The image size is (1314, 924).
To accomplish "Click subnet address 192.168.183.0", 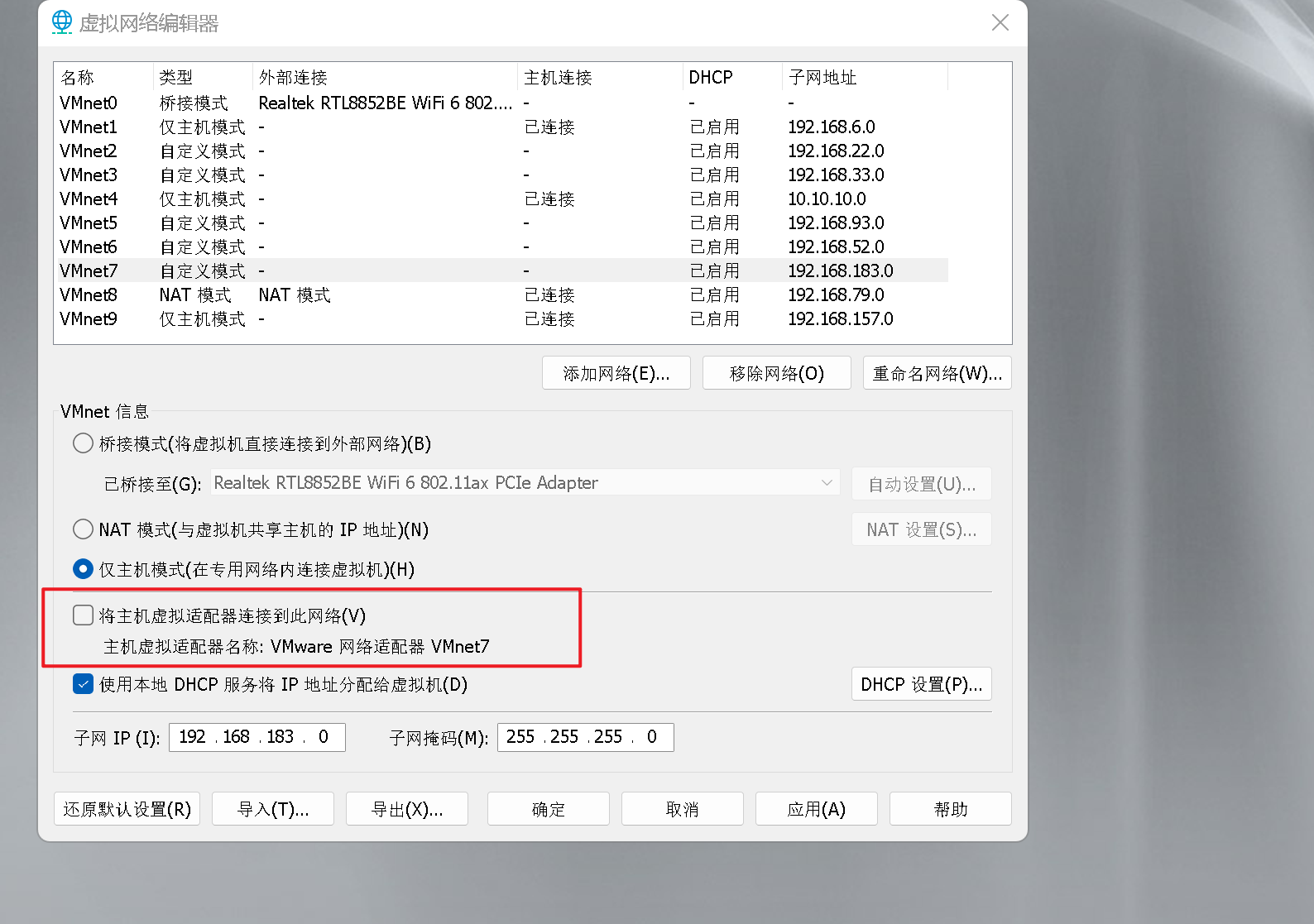I will 841,270.
